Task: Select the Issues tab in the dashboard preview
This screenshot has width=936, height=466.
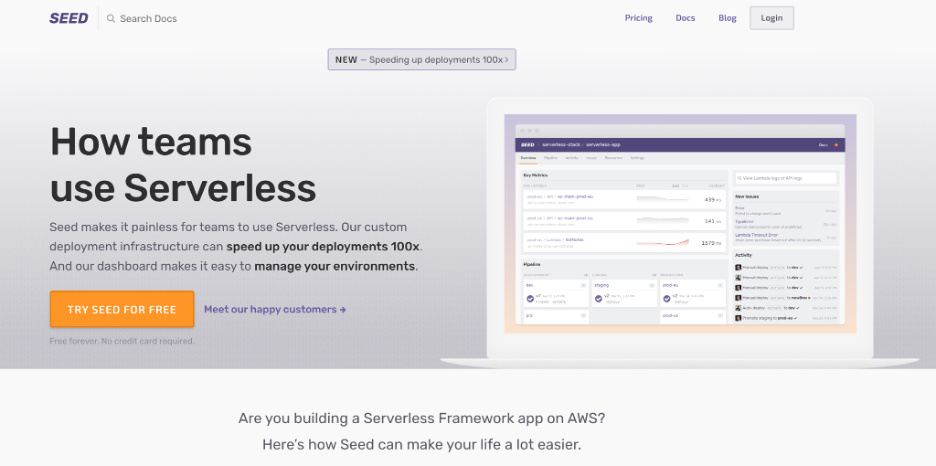Action: click(592, 158)
